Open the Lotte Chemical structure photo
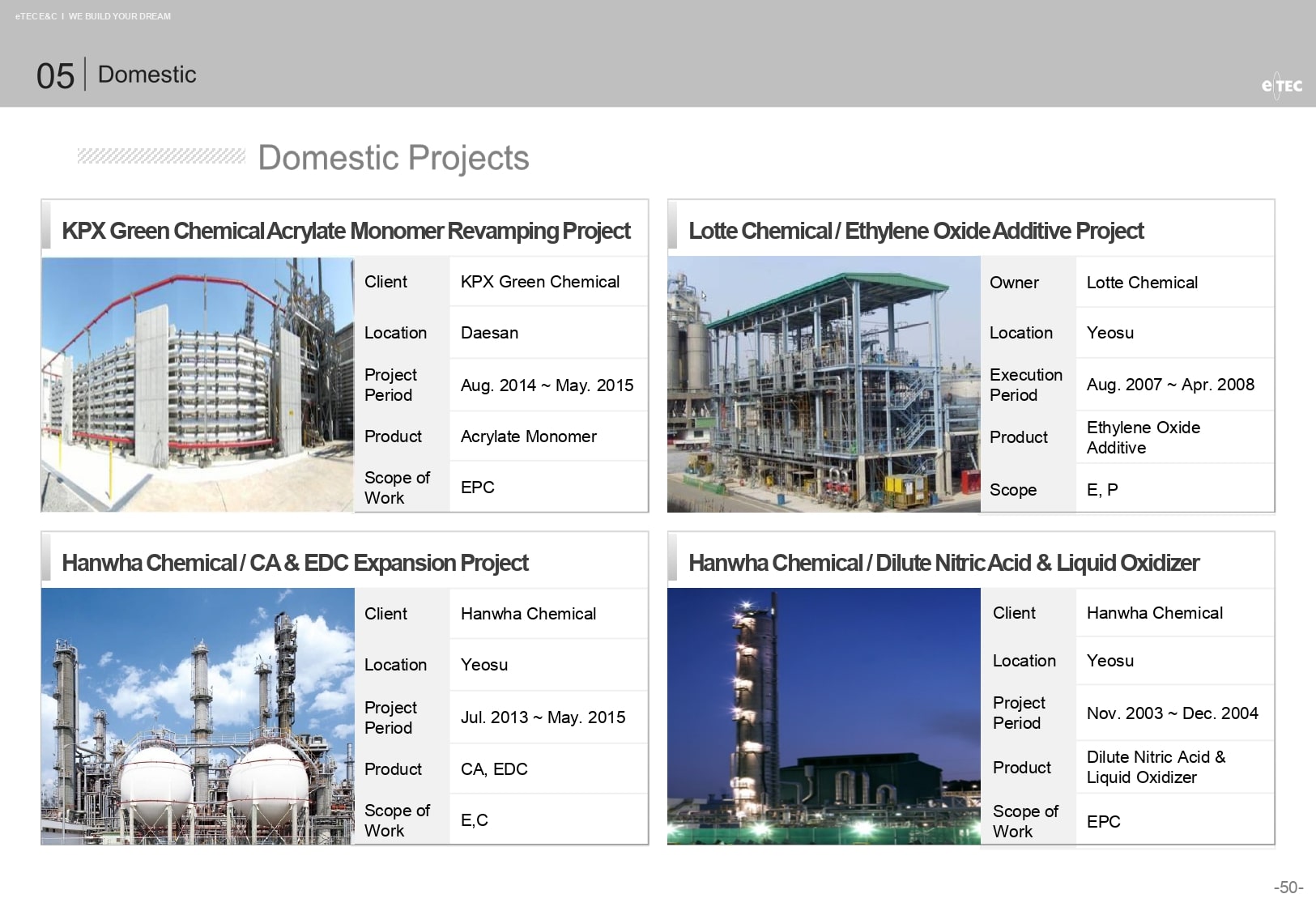The width and height of the screenshot is (1316, 911). (824, 385)
